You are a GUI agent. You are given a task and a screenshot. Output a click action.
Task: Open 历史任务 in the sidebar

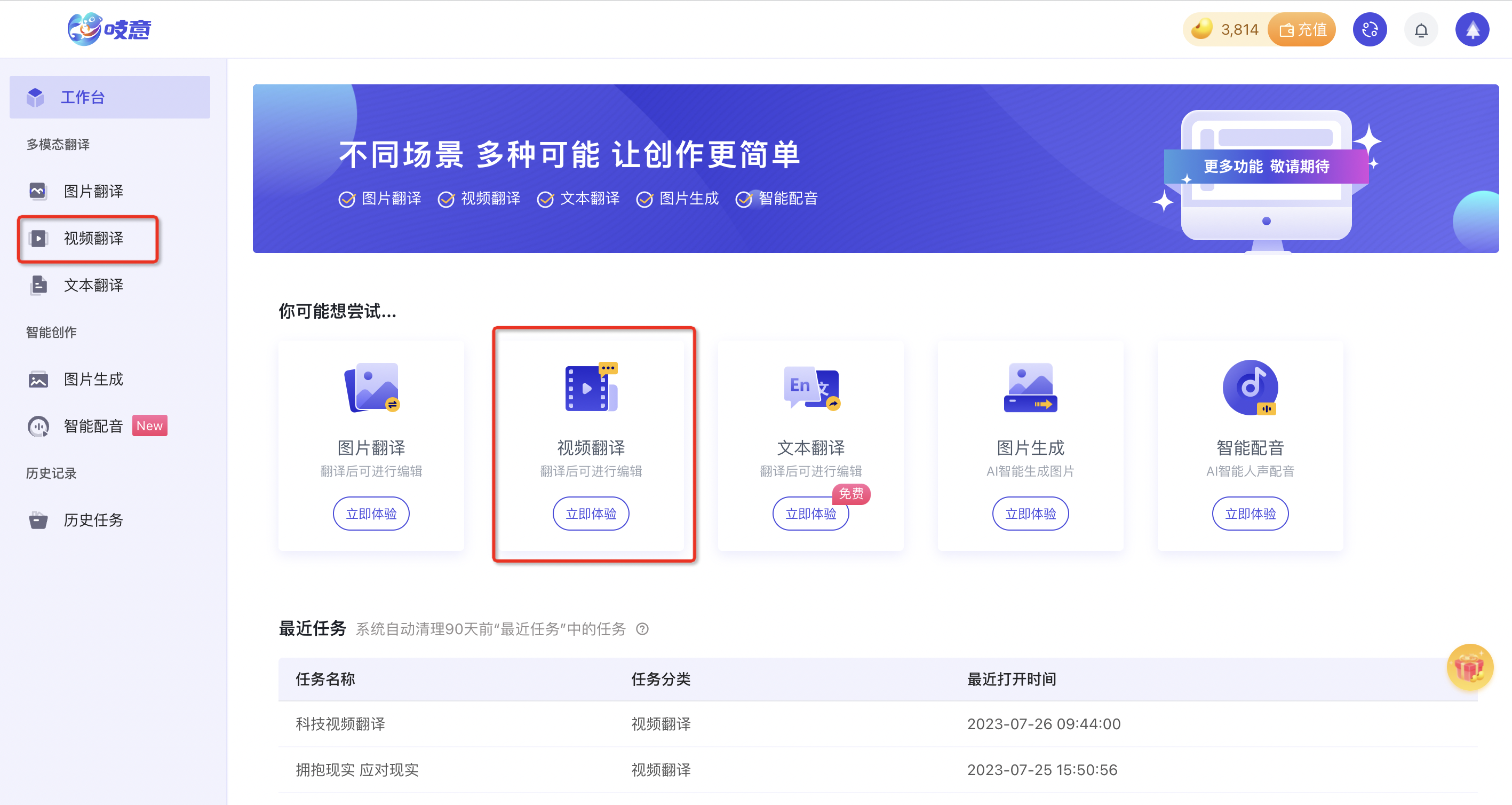[x=93, y=519]
